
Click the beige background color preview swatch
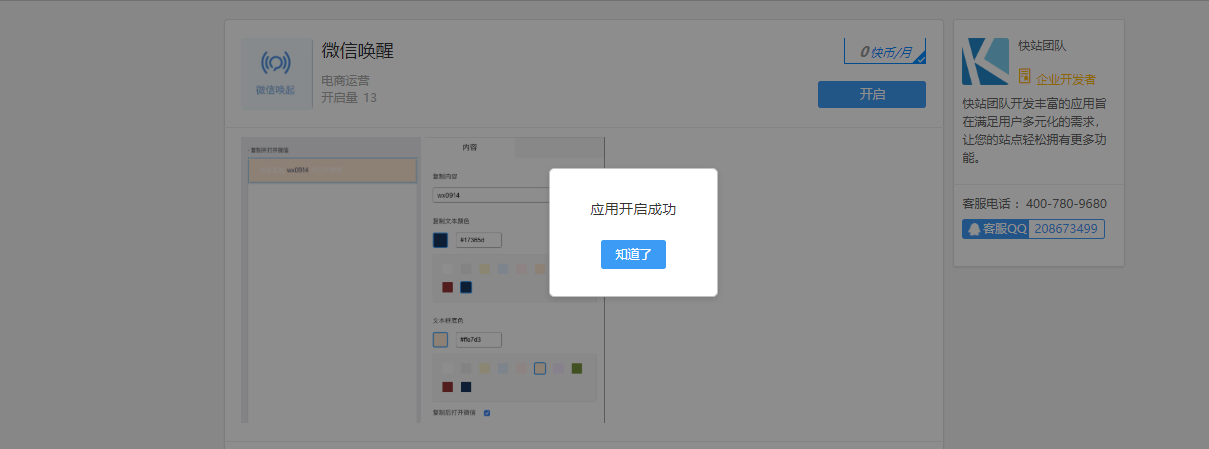point(440,340)
